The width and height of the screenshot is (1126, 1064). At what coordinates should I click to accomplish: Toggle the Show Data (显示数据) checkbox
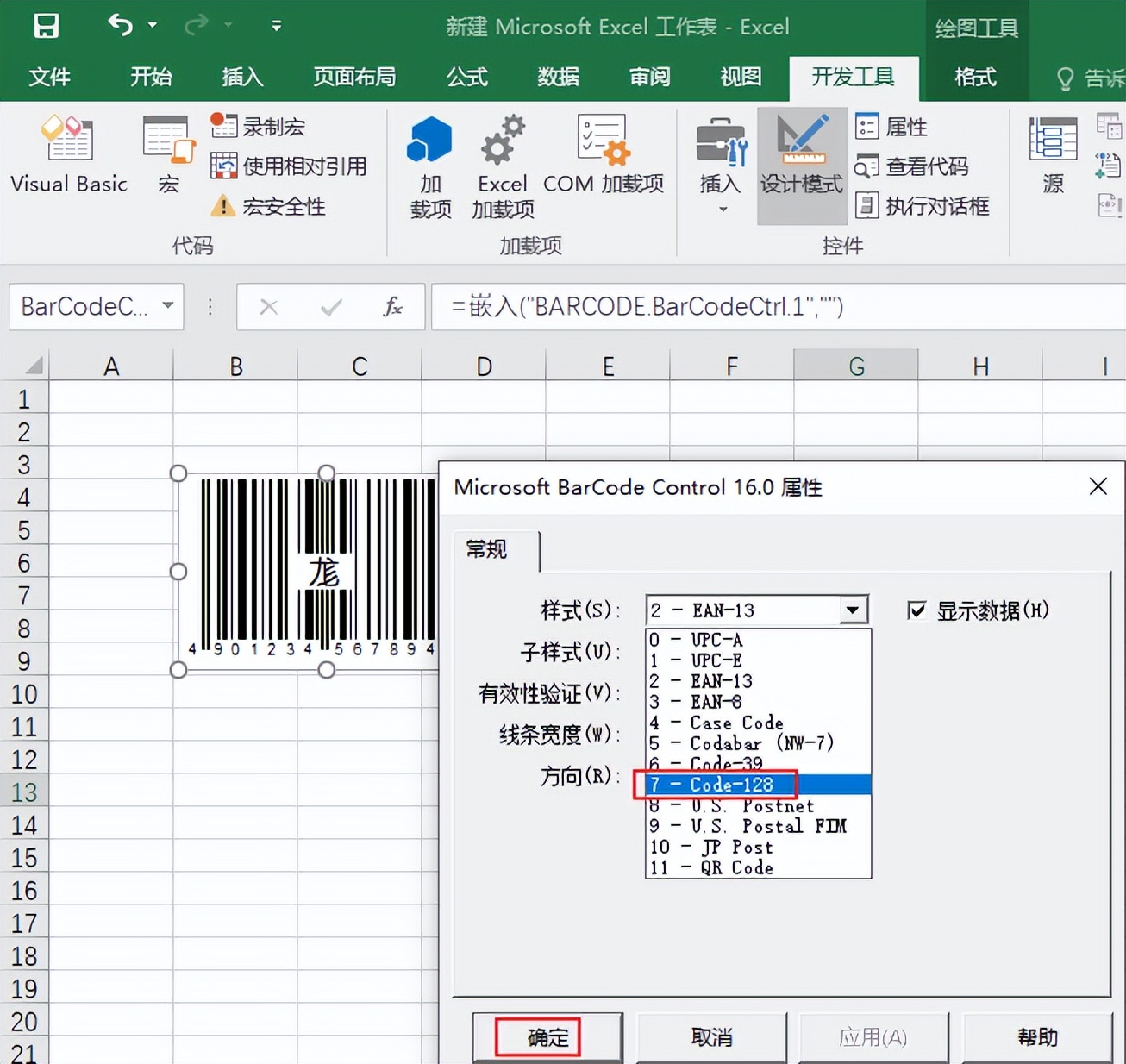point(917,610)
